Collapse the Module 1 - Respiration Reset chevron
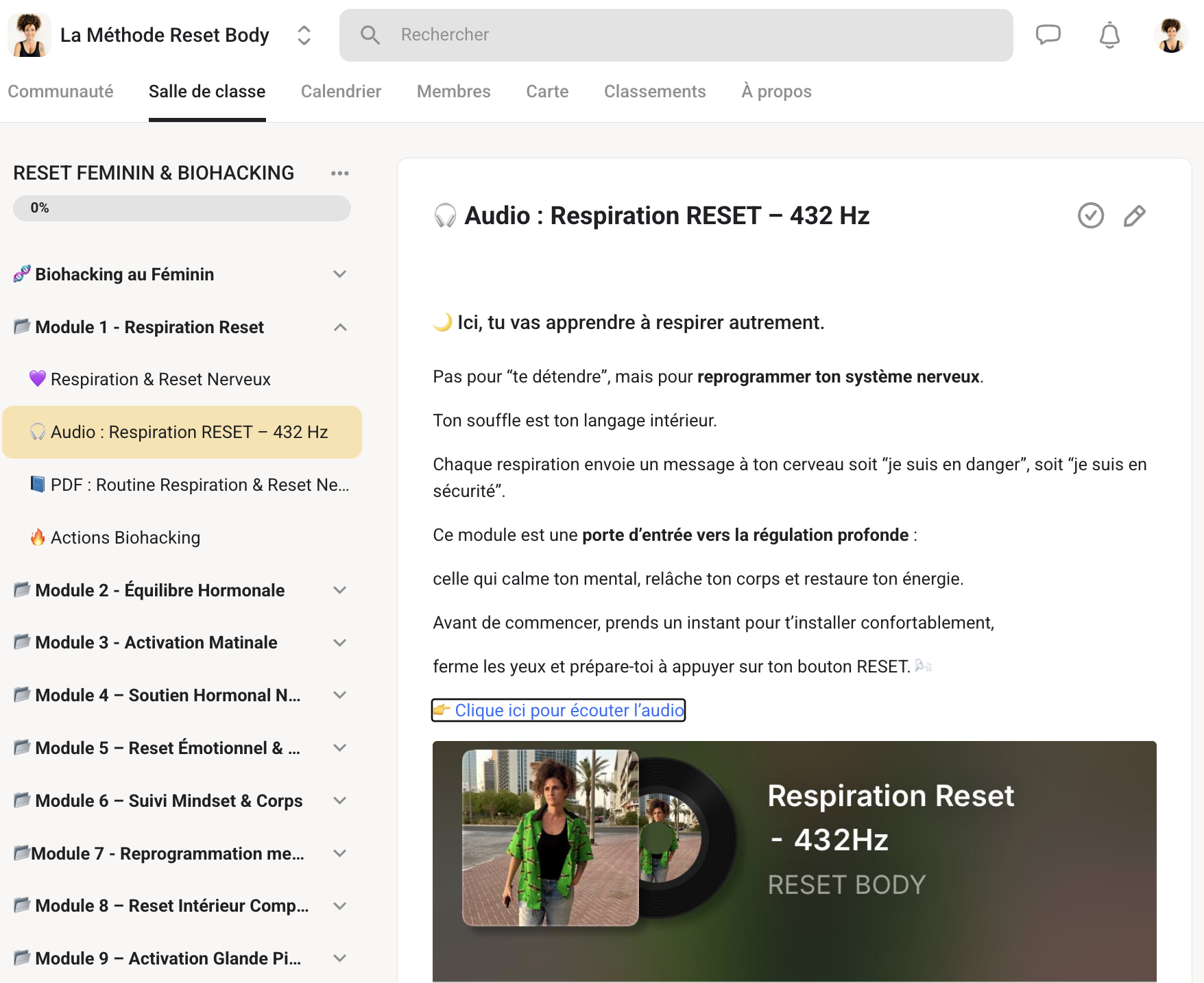 (x=339, y=327)
